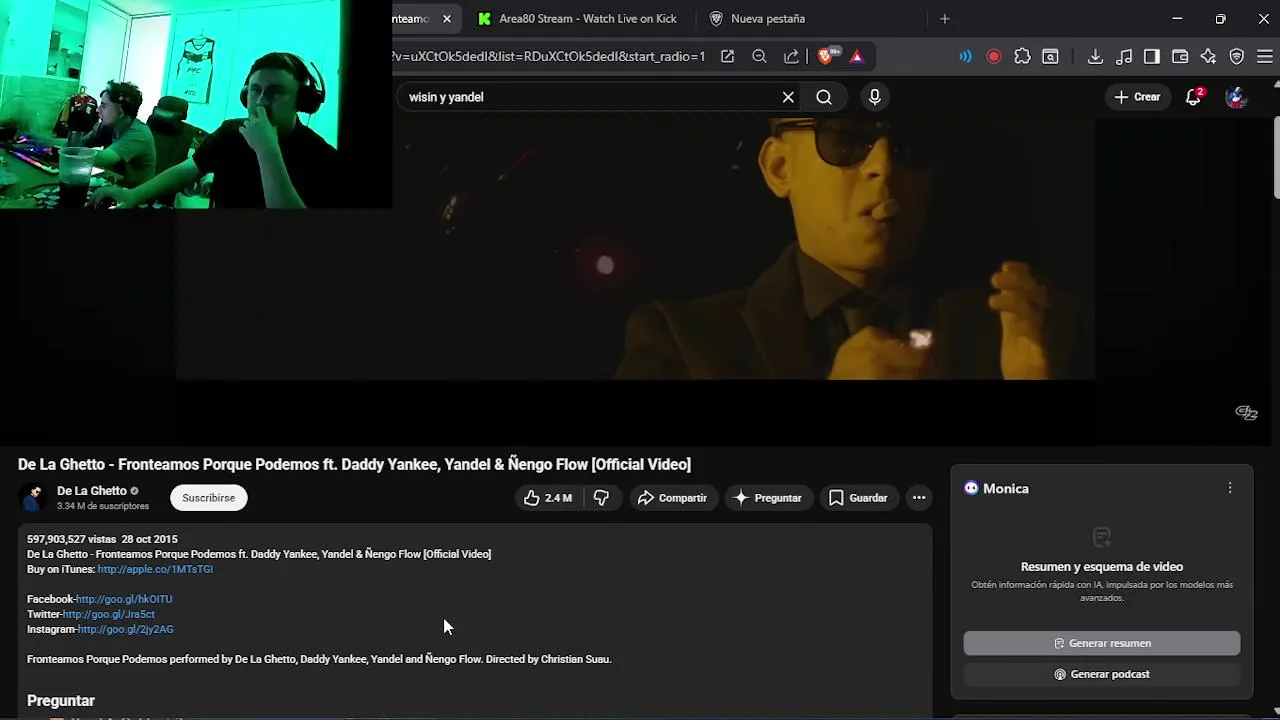Open the Compartir share button
Viewport: 1280px width, 720px height.
pos(673,498)
